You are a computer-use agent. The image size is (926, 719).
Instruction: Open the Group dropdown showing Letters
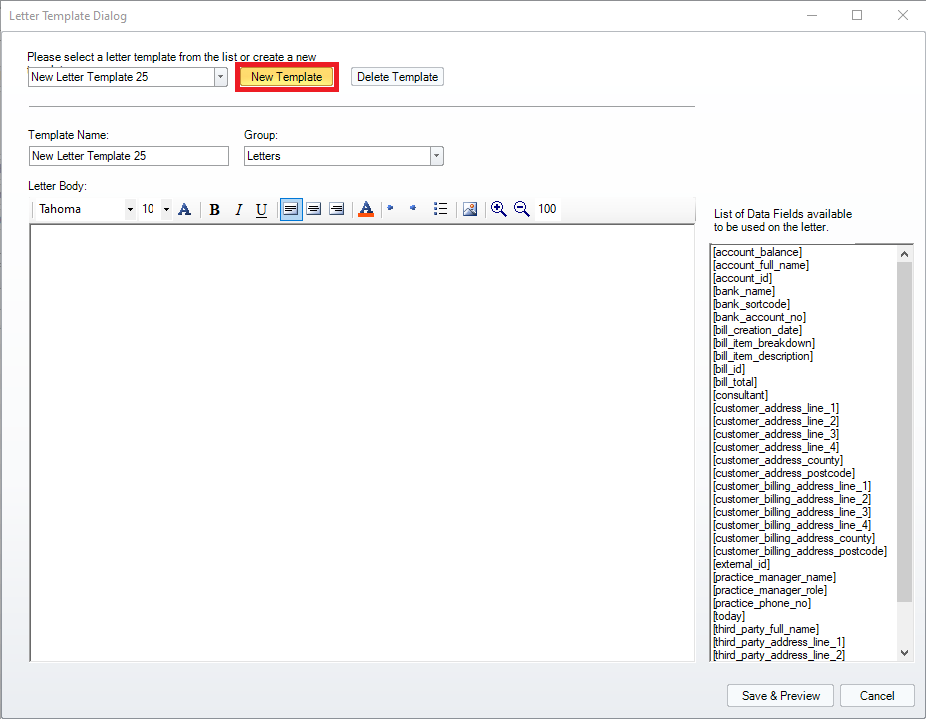(x=436, y=156)
